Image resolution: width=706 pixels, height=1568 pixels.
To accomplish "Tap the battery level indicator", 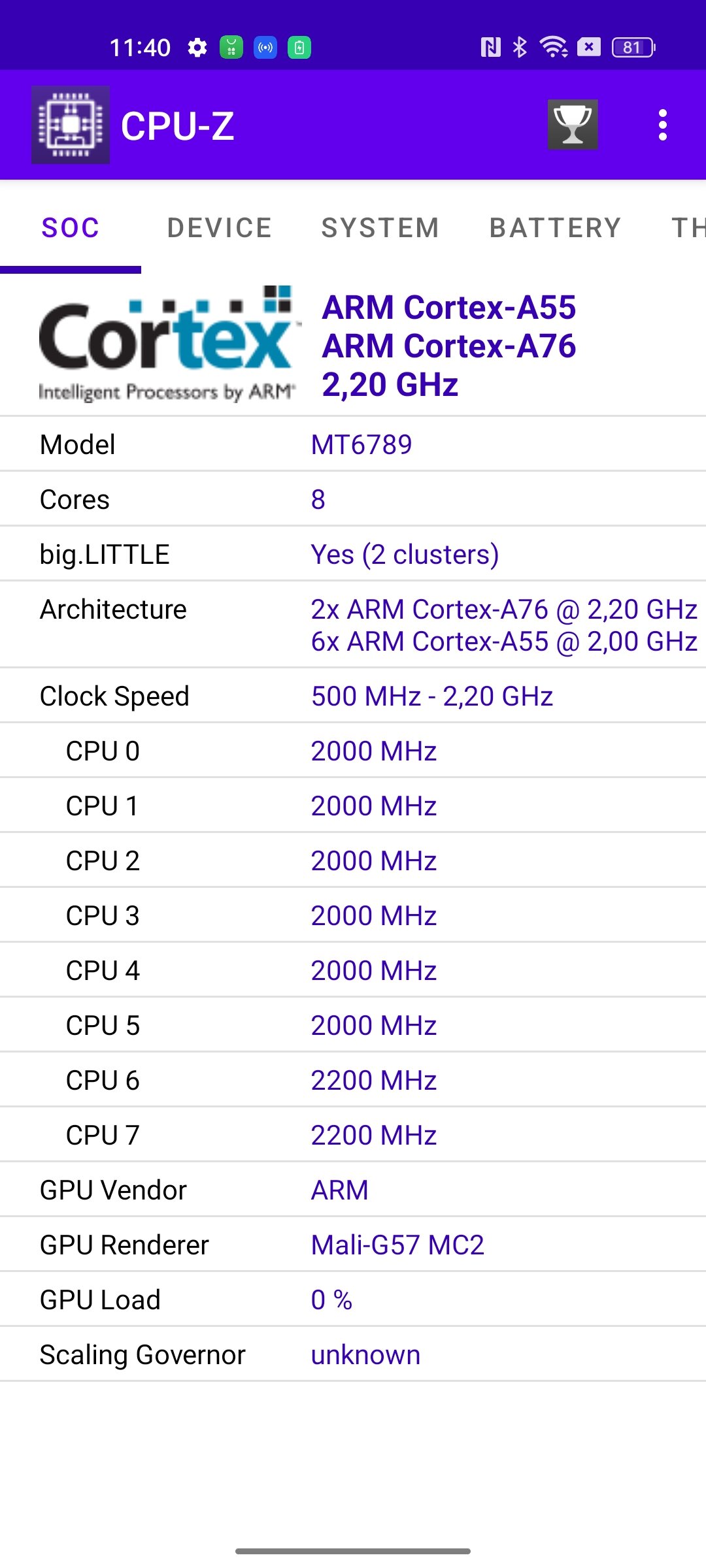I will pos(633,47).
